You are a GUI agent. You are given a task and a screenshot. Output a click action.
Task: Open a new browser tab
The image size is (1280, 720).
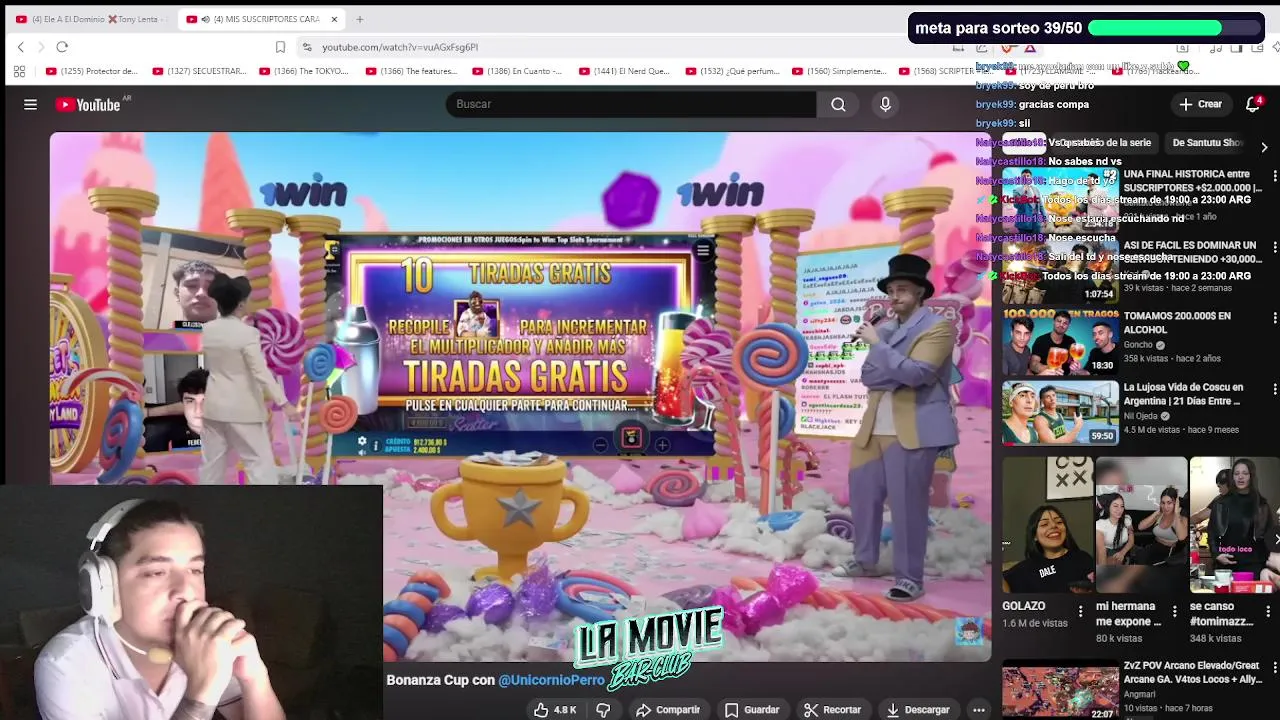[x=359, y=19]
